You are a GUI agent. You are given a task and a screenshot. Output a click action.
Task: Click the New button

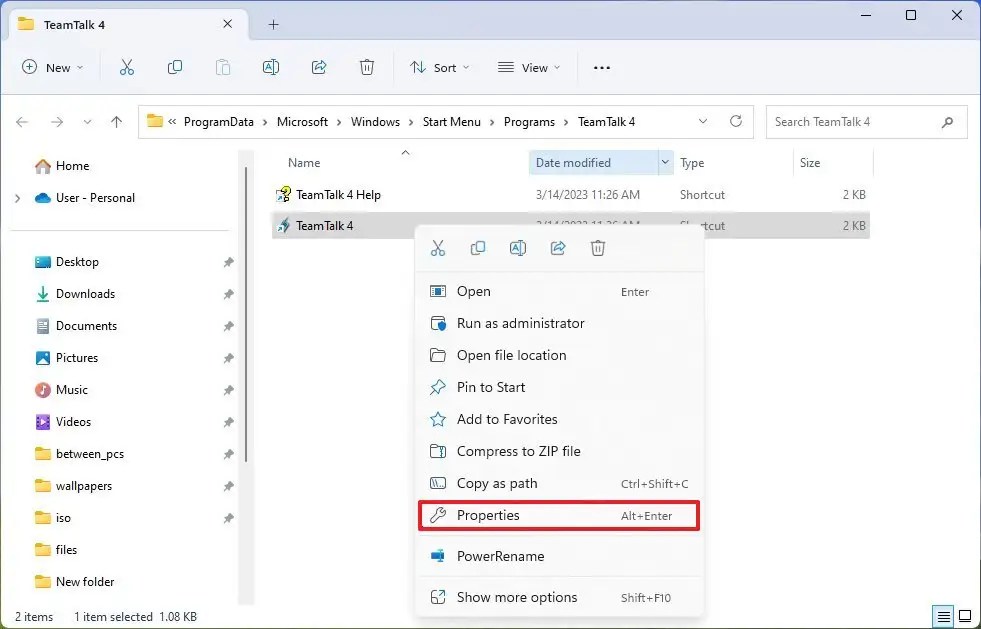pos(53,67)
